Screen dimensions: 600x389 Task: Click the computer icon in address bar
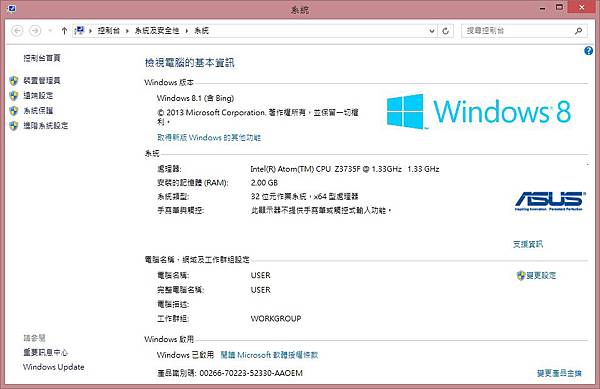[80, 30]
